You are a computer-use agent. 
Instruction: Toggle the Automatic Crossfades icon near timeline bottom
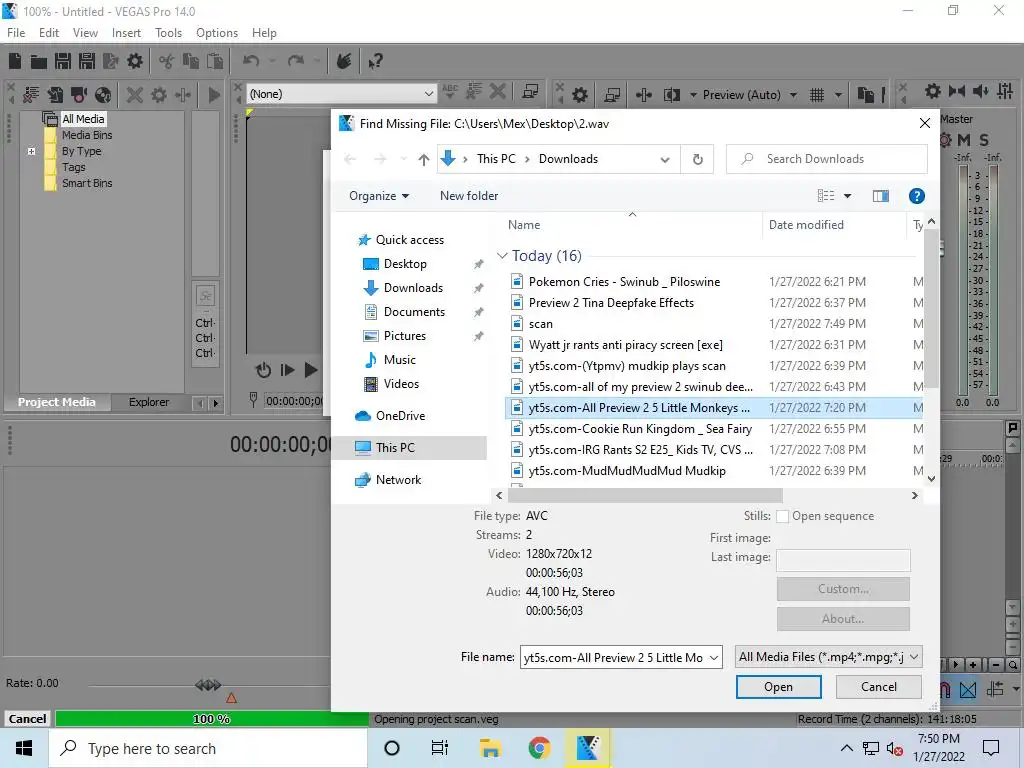click(x=968, y=689)
